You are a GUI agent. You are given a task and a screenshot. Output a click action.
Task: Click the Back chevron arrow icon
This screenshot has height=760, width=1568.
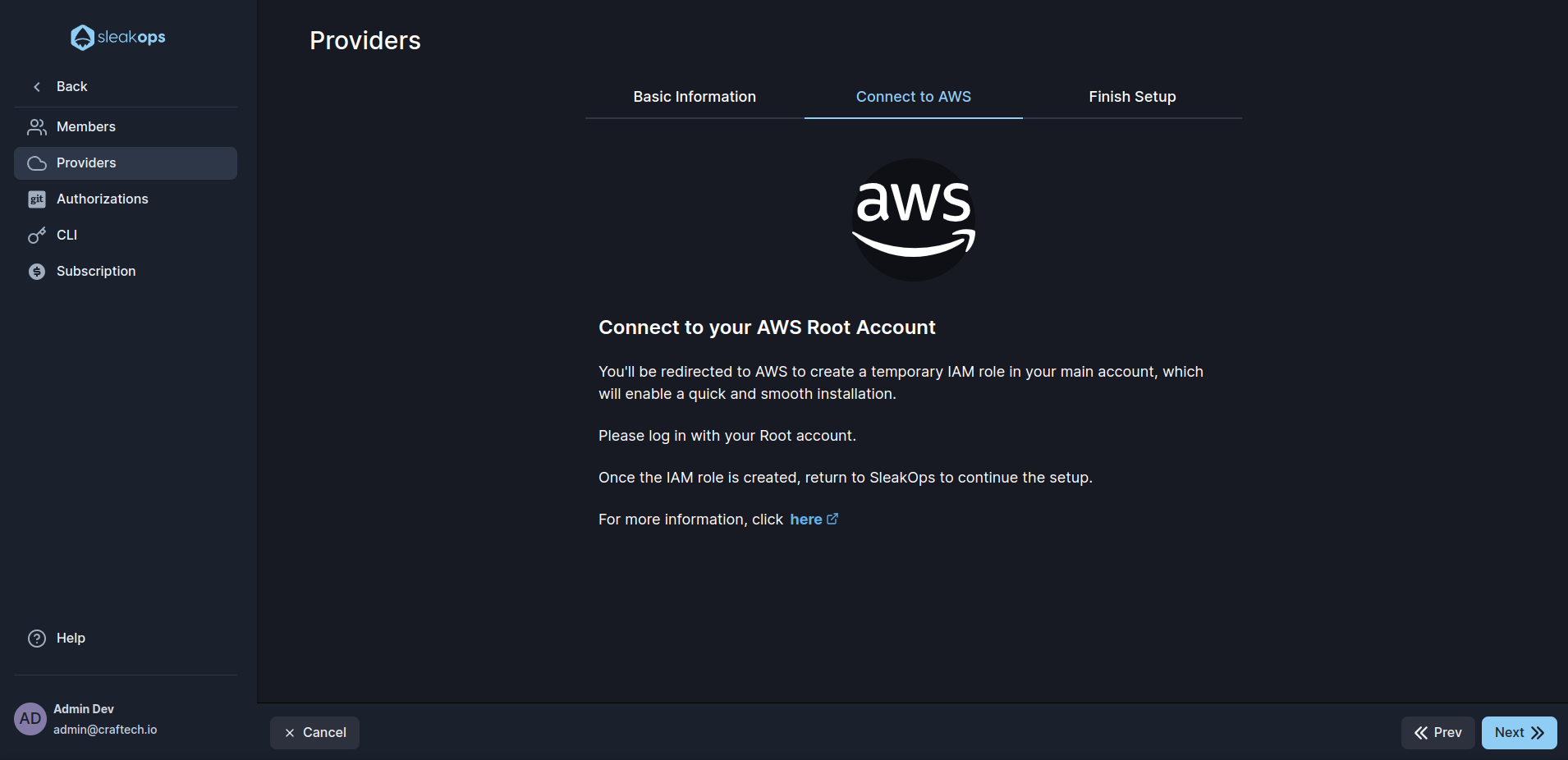tap(37, 87)
